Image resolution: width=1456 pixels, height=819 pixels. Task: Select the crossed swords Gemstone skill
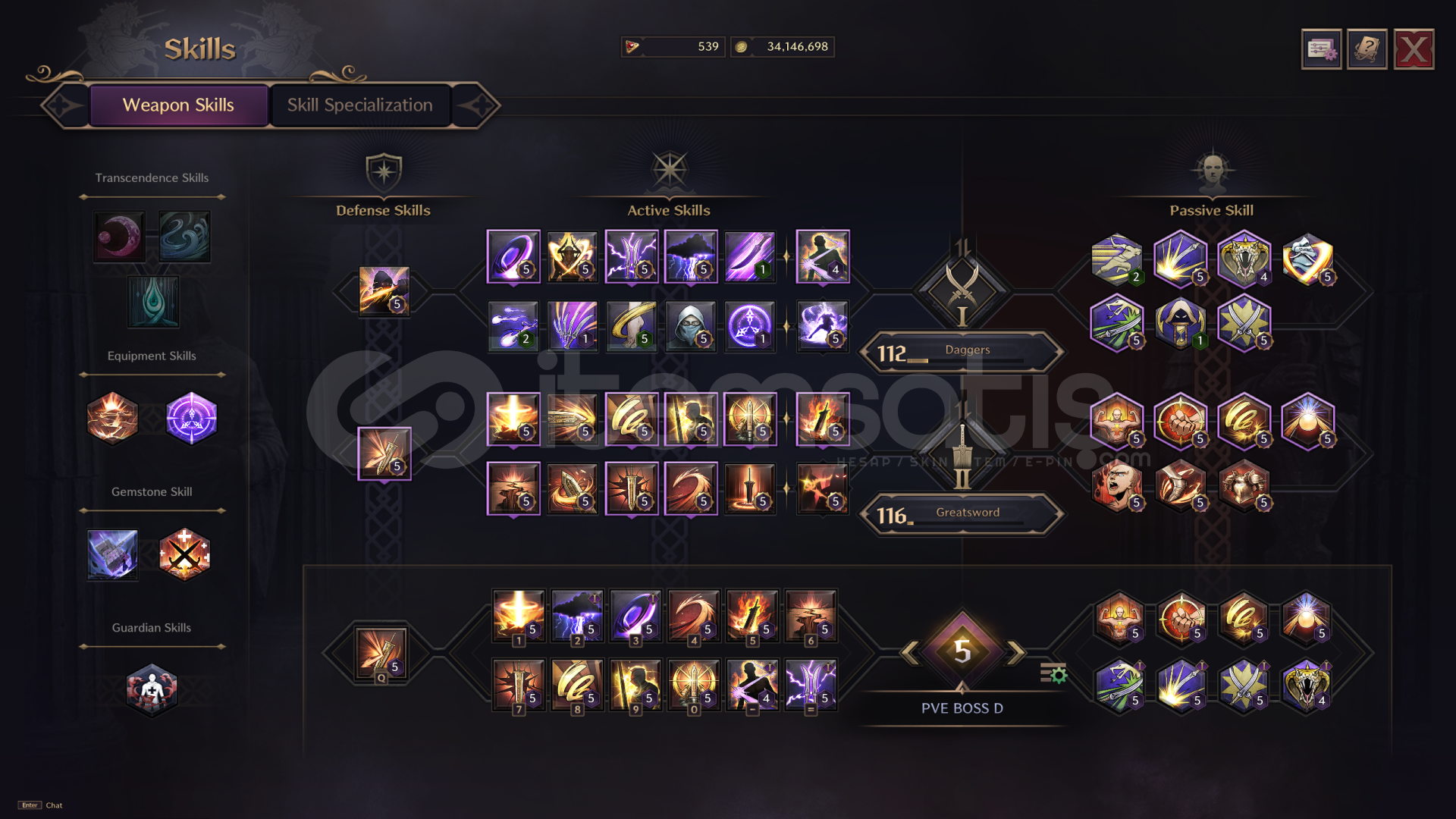pyautogui.click(x=184, y=555)
